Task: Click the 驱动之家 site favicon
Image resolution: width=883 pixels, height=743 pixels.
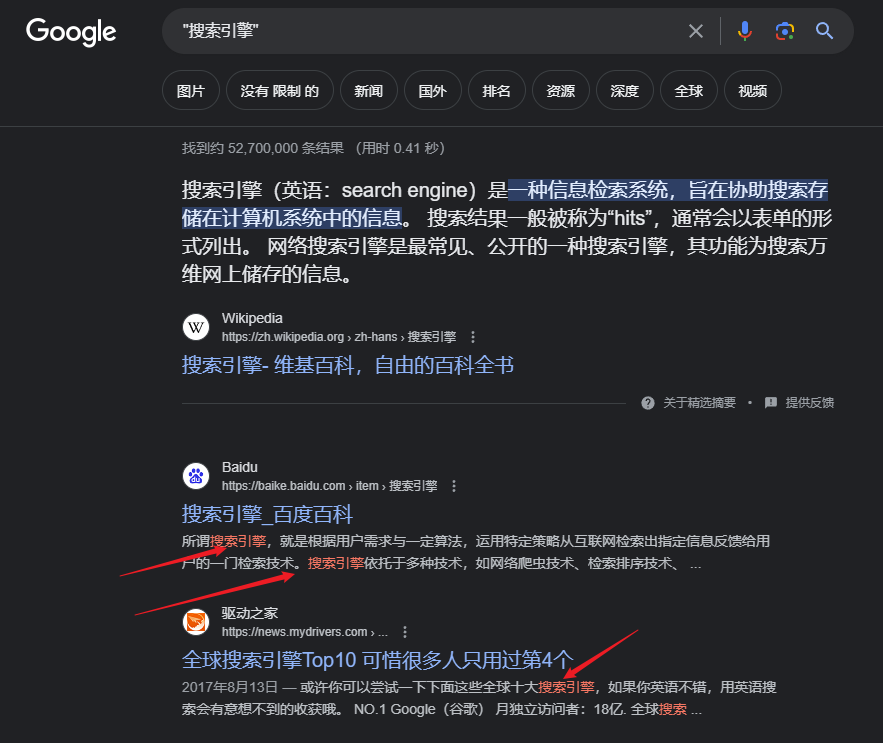Action: click(x=196, y=622)
